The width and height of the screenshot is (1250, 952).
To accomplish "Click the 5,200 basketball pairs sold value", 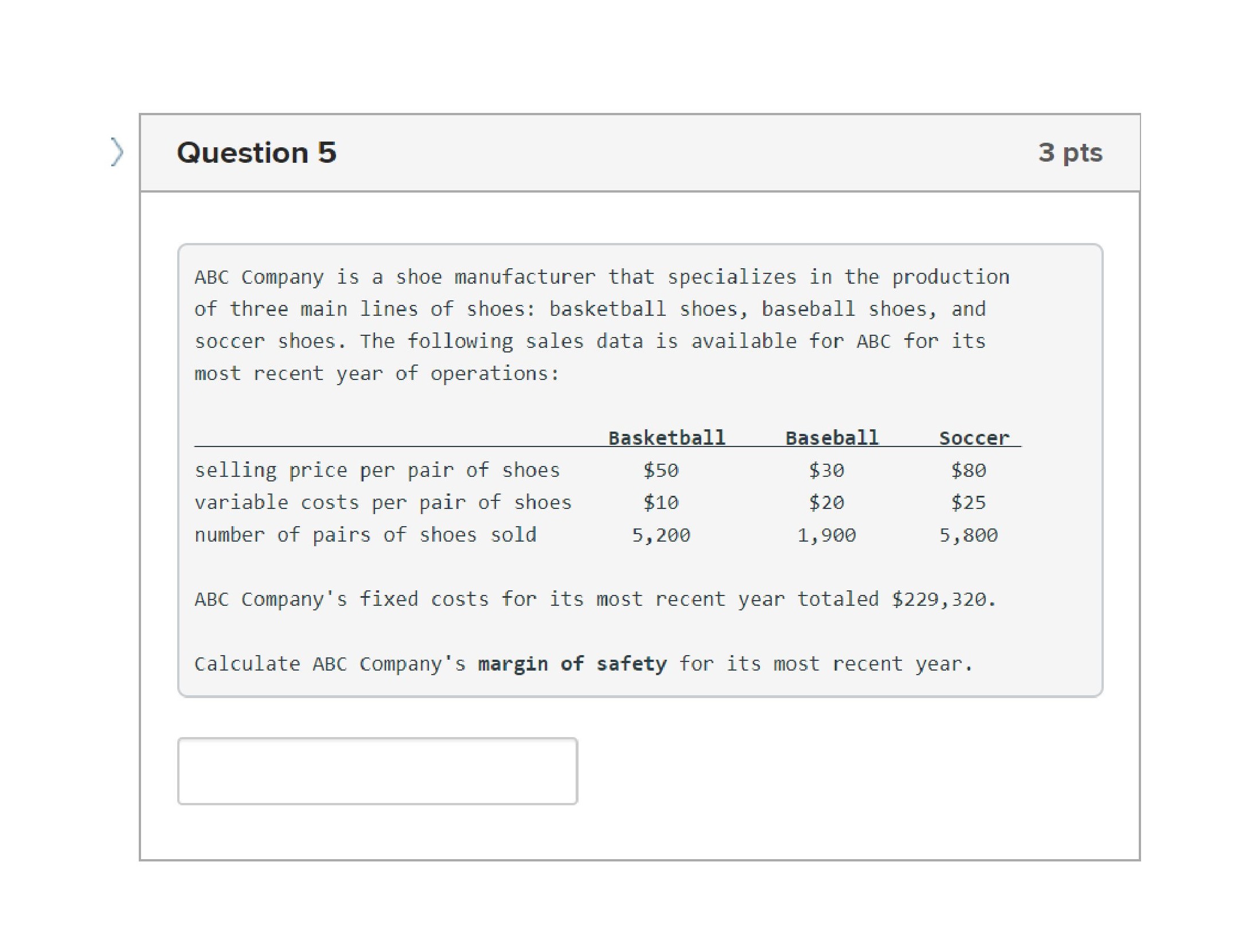I will click(x=661, y=535).
